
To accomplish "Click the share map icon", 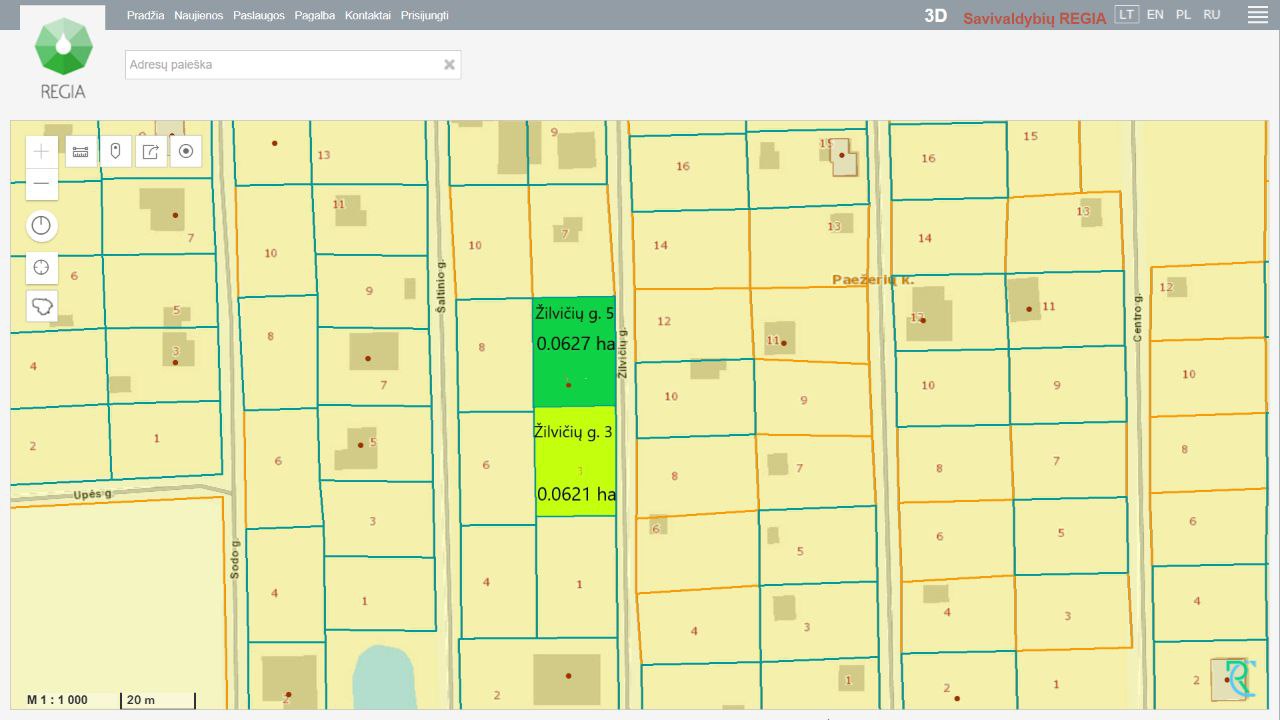I will click(x=150, y=152).
